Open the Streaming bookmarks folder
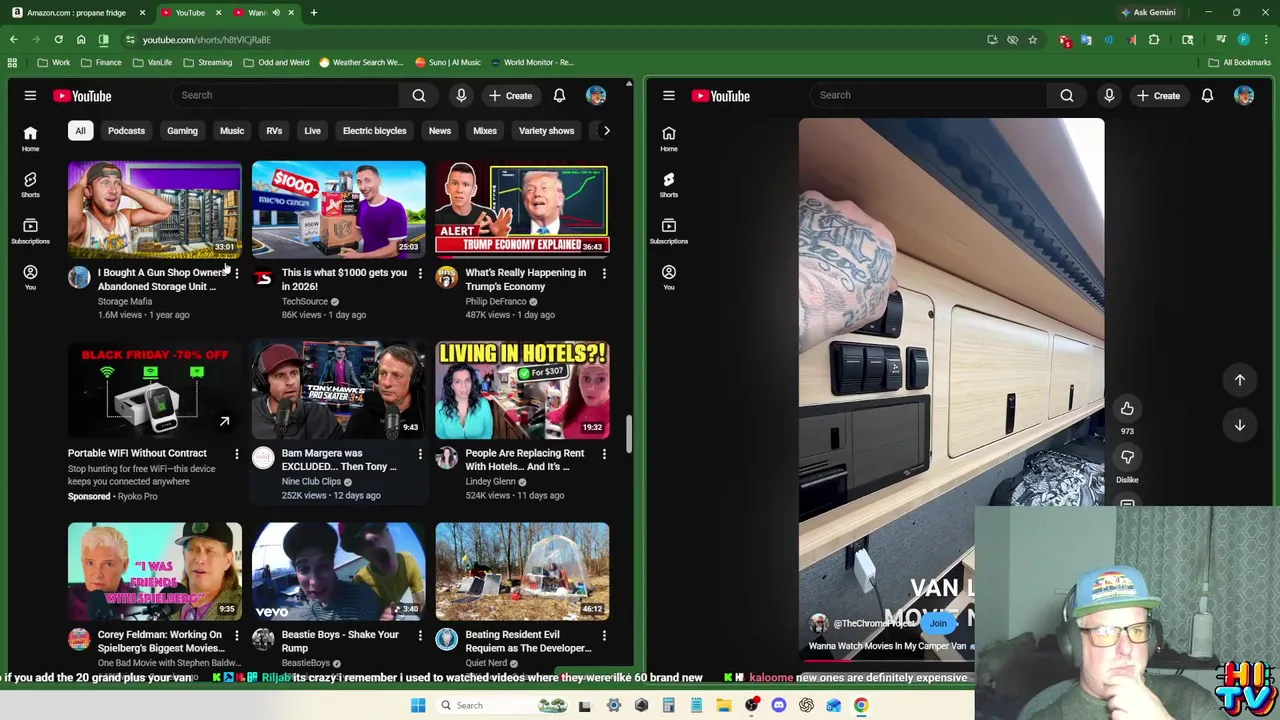Viewport: 1280px width, 720px height. [208, 62]
